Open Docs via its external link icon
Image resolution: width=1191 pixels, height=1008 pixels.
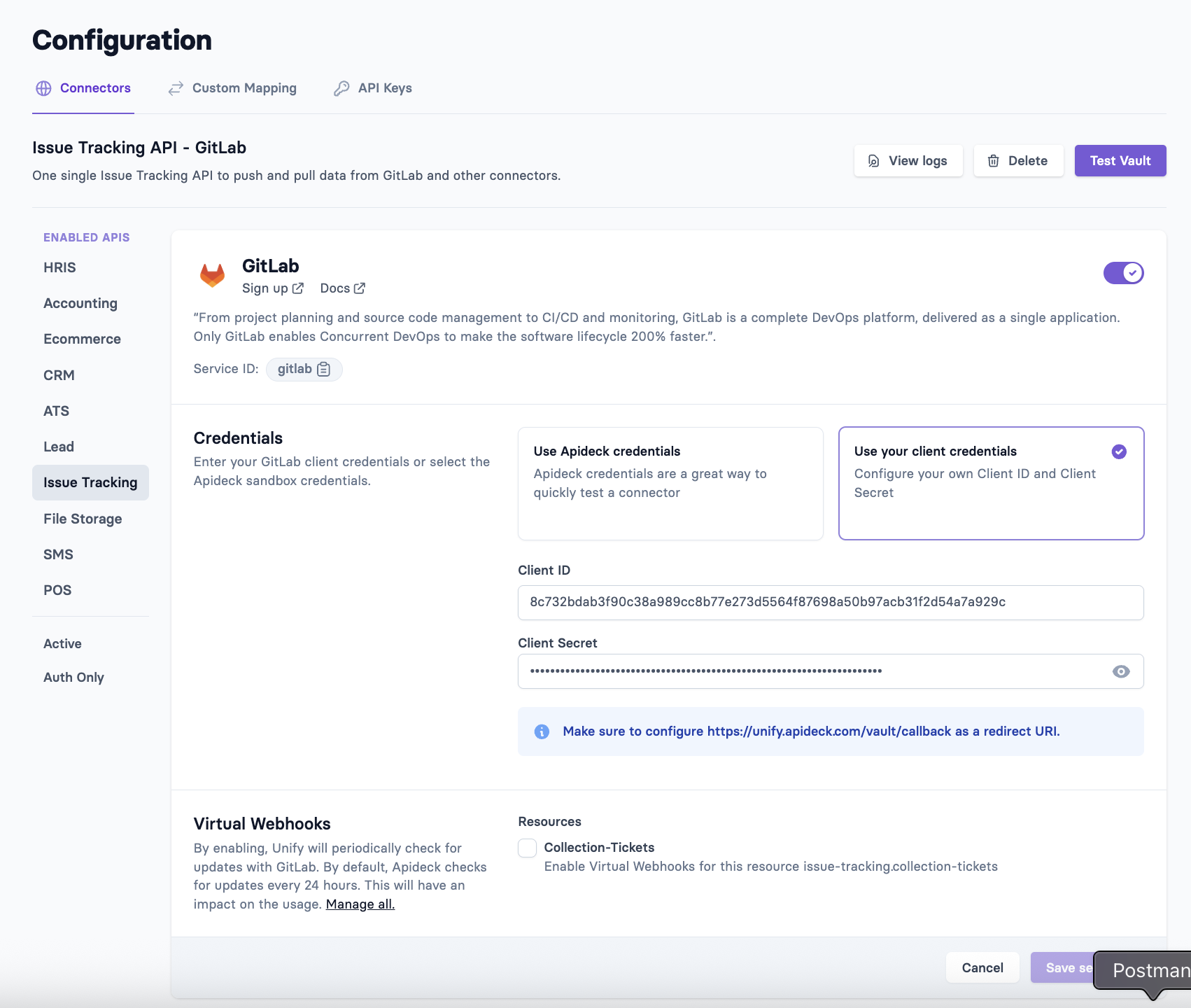(x=360, y=288)
